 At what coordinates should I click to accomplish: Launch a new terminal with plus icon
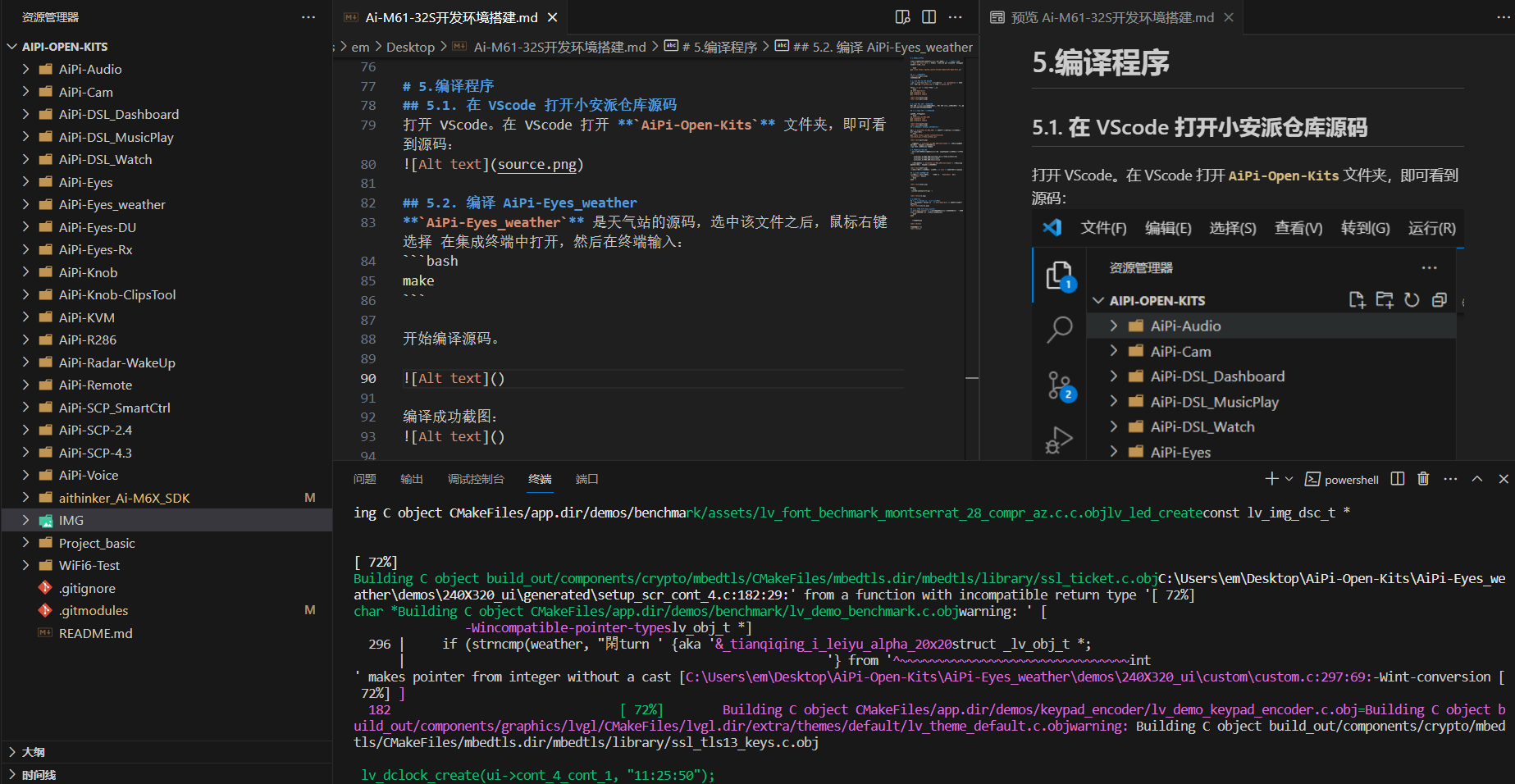coord(1271,479)
